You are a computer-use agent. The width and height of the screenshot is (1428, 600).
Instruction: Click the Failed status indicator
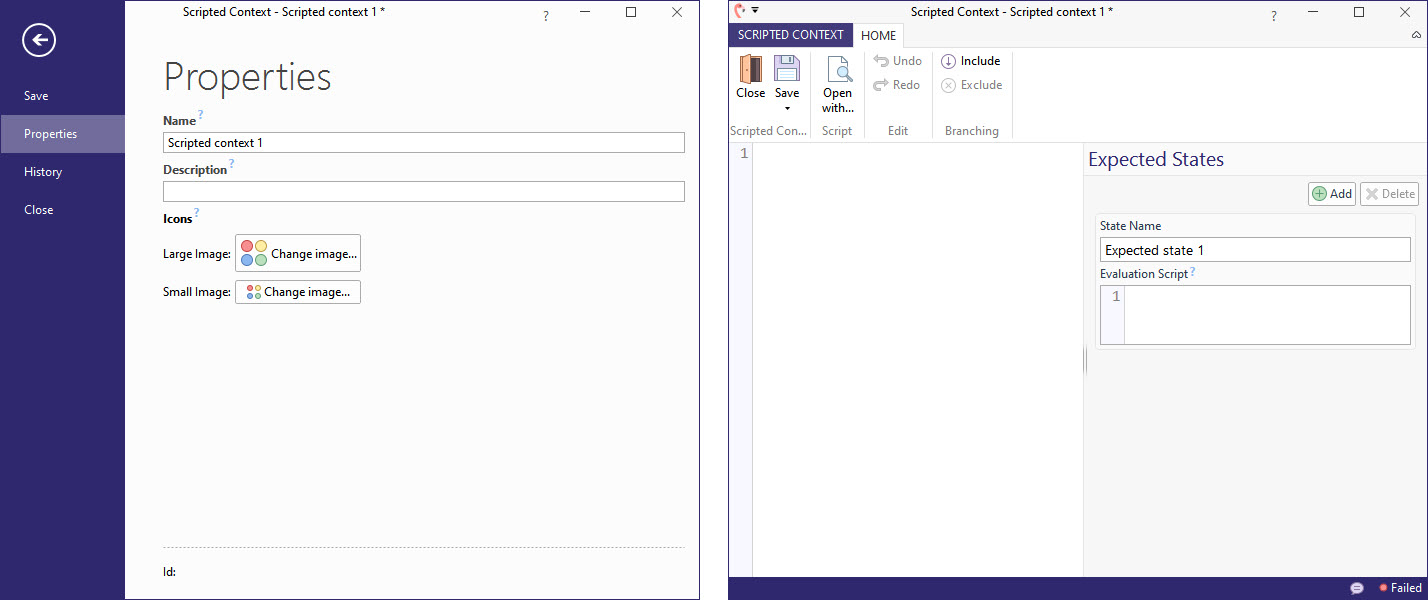(x=1400, y=588)
